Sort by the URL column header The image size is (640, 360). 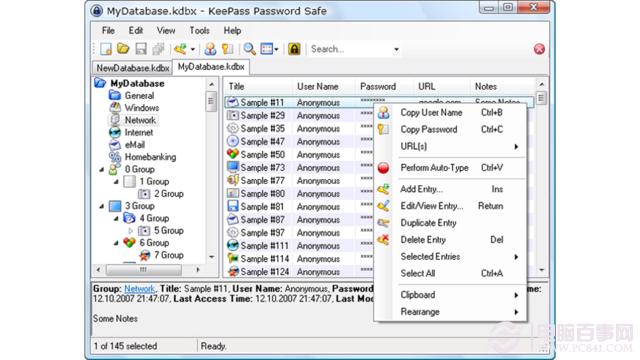427,87
